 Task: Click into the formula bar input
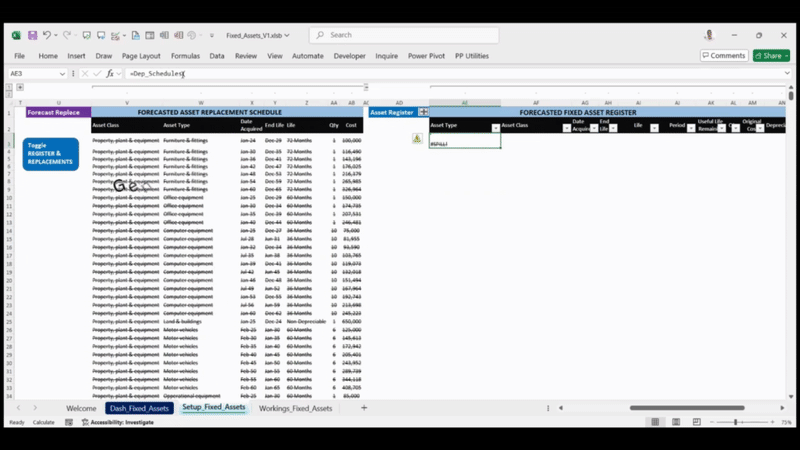coord(454,73)
